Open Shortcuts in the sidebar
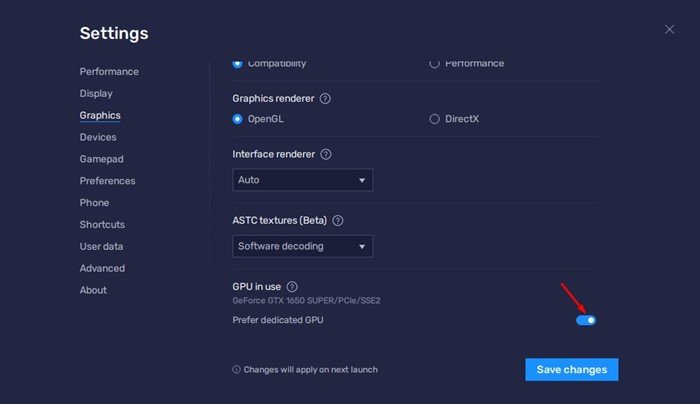The image size is (700, 404). (x=102, y=225)
